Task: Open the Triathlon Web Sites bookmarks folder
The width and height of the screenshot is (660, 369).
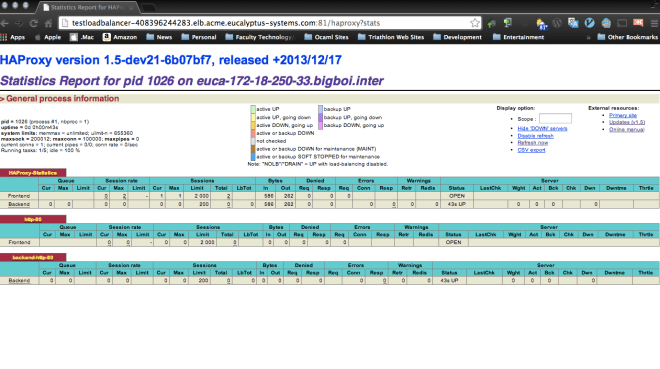Action: (391, 37)
